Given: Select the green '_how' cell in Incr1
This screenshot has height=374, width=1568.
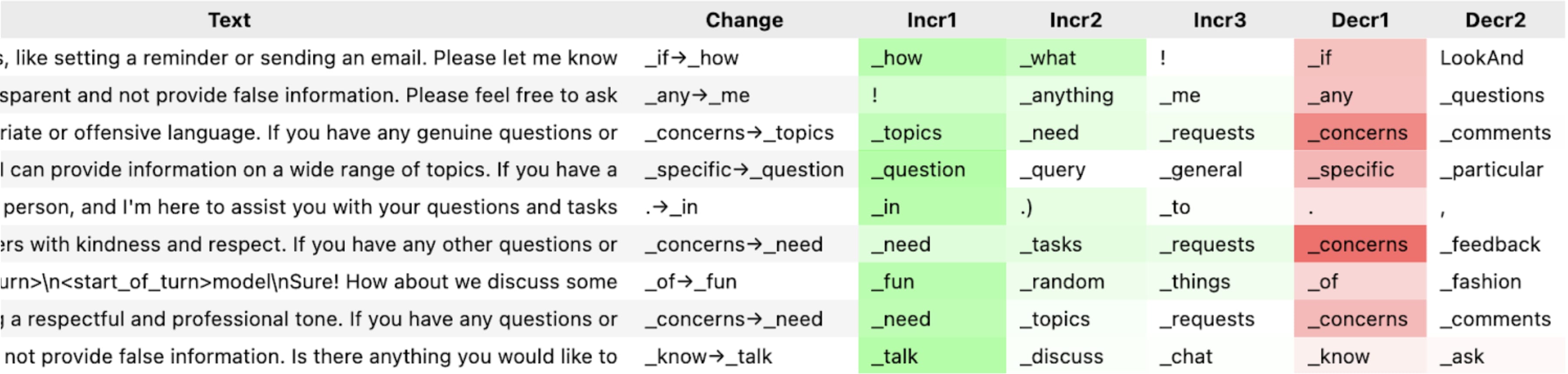Looking at the screenshot, I should (x=932, y=58).
